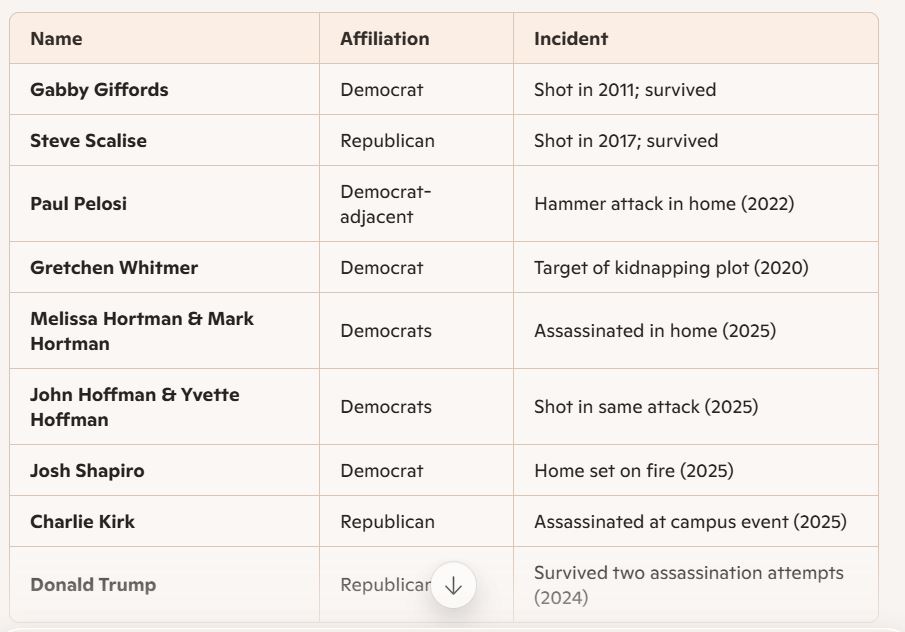Click the scroll-down arrow button

pos(453,586)
